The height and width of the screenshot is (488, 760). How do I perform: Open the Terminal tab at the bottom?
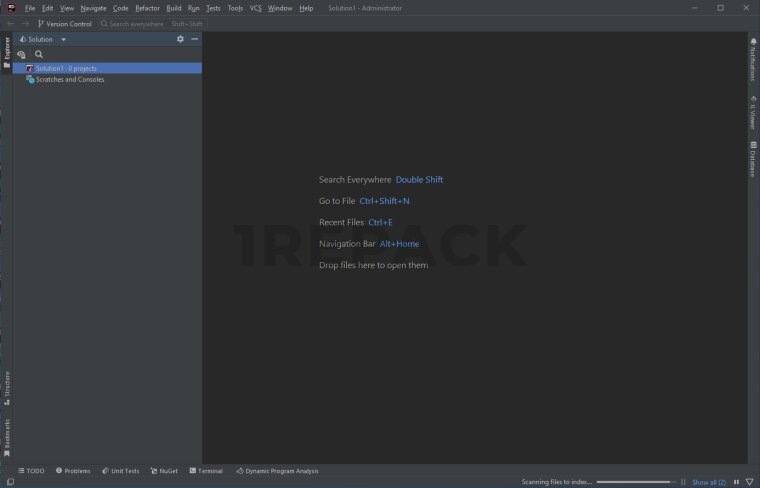pyautogui.click(x=205, y=470)
